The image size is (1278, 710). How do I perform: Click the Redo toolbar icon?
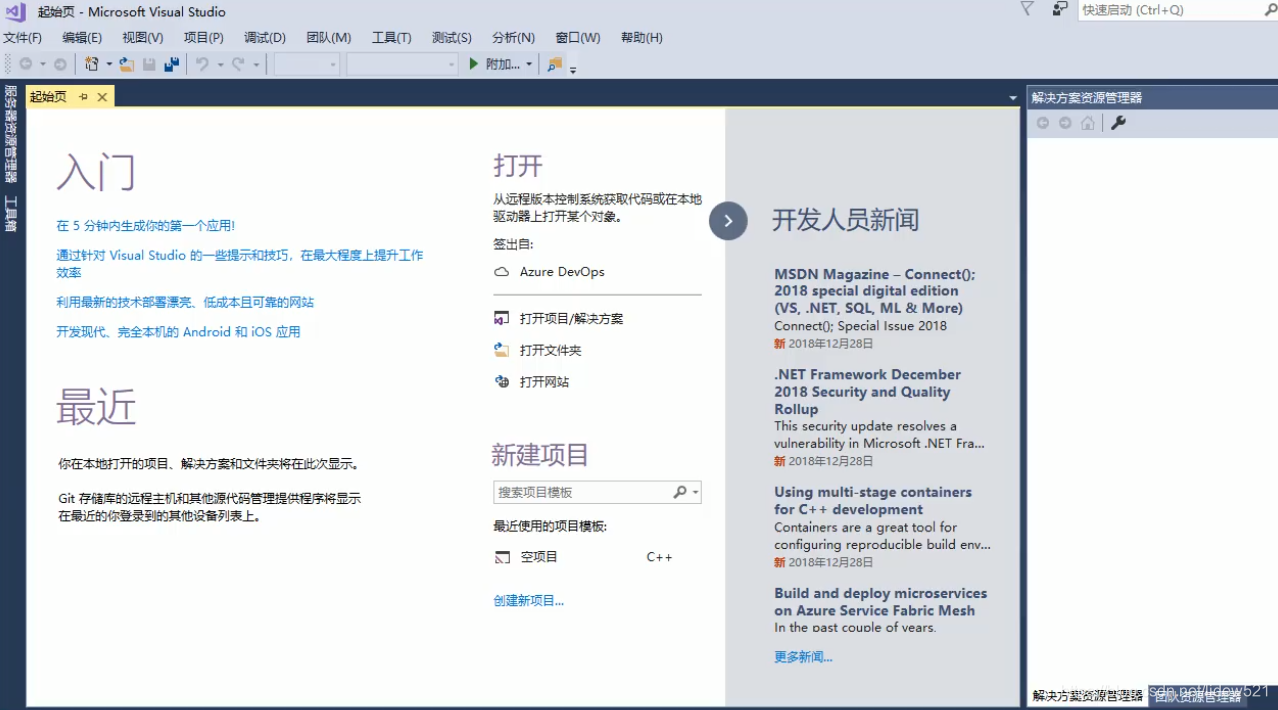pos(238,64)
